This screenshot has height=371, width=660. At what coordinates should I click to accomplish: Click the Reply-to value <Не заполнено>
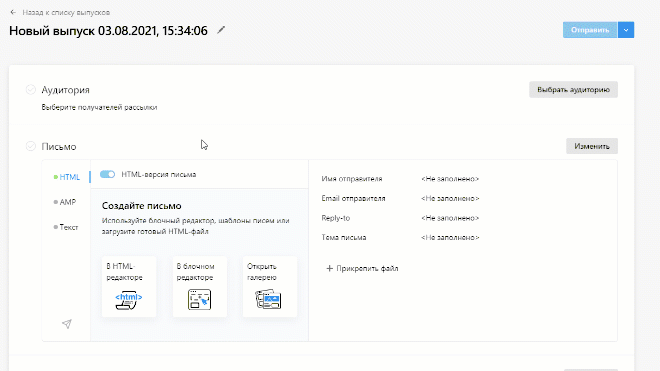[x=450, y=218]
